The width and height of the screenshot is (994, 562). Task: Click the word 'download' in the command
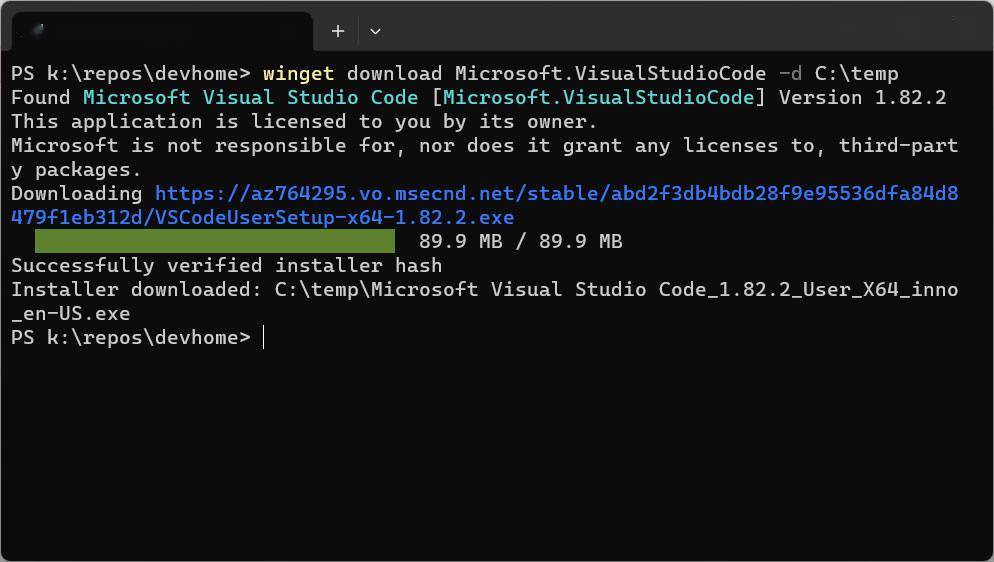click(394, 73)
